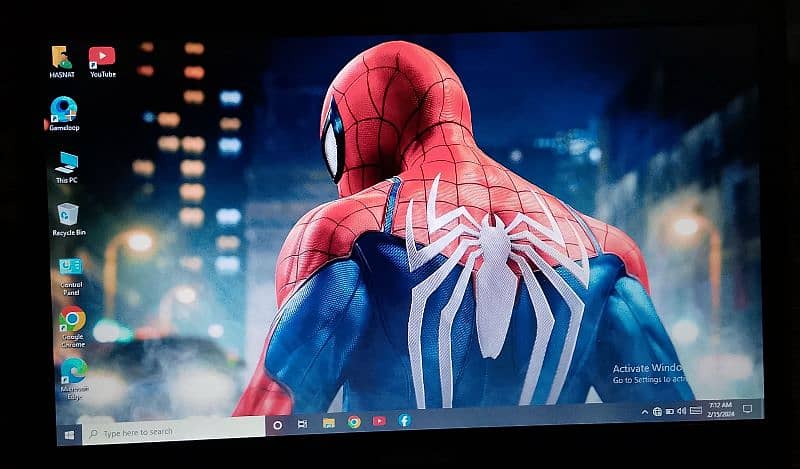Launch Chrome from the taskbar
The width and height of the screenshot is (800, 469).
354,422
